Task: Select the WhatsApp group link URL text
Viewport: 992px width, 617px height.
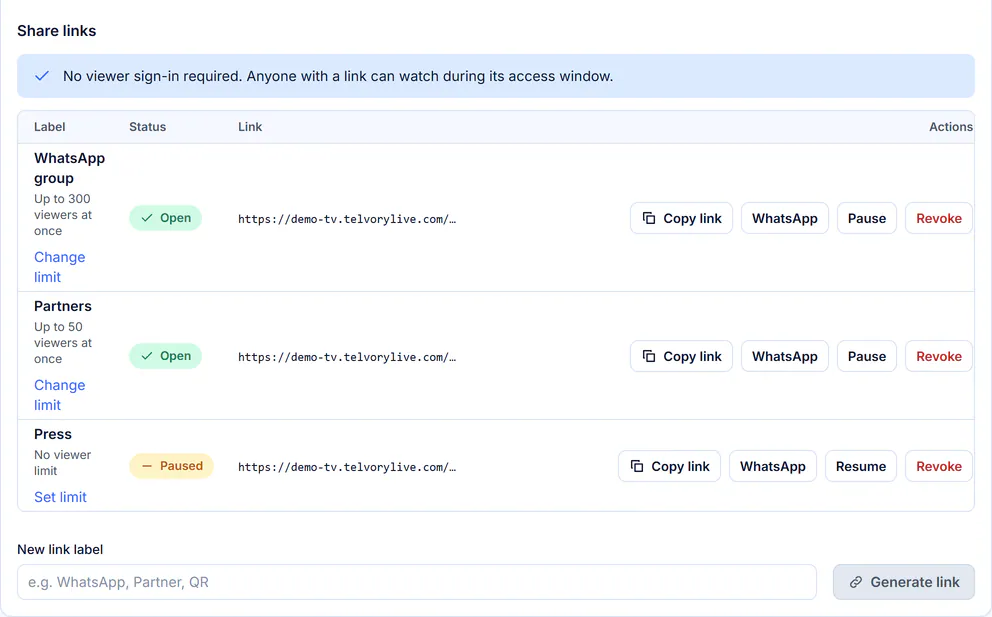Action: [x=347, y=219]
